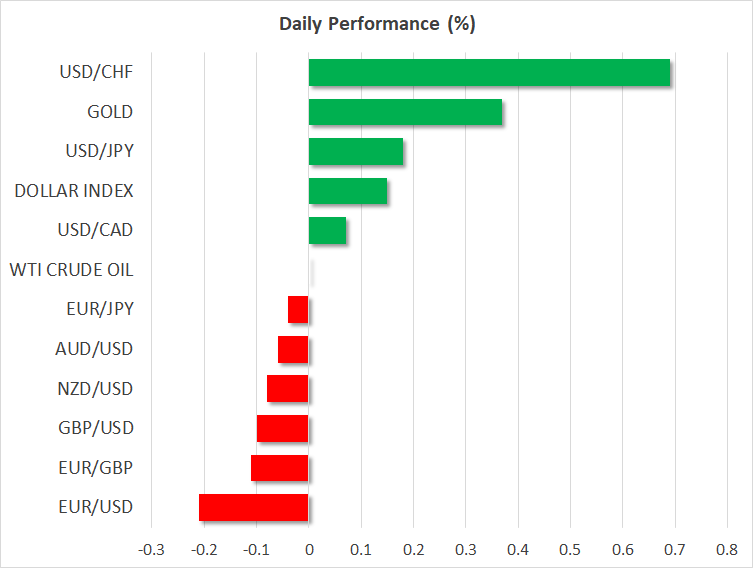Click the 0.5 axis tick label
The image size is (753, 568).
click(570, 549)
